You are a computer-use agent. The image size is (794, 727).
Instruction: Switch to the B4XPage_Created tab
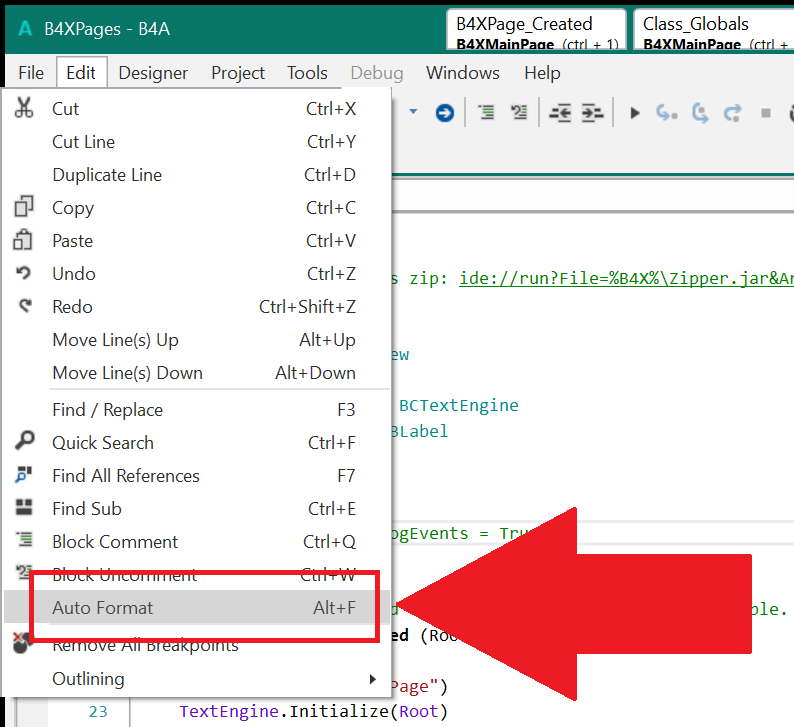coord(536,30)
